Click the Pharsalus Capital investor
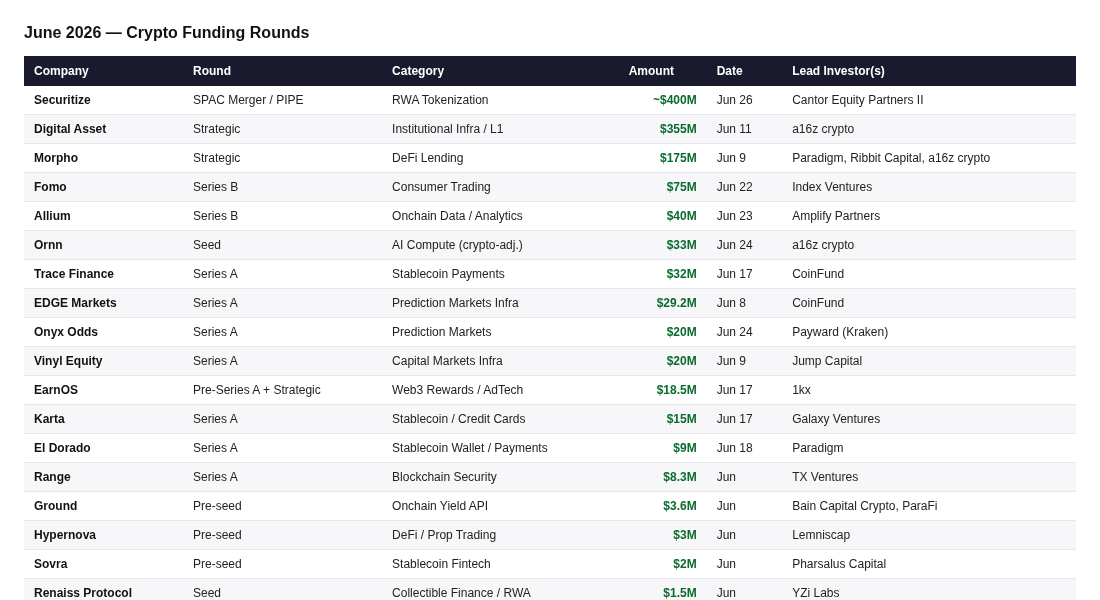This screenshot has height=600, width=1100. click(x=838, y=564)
